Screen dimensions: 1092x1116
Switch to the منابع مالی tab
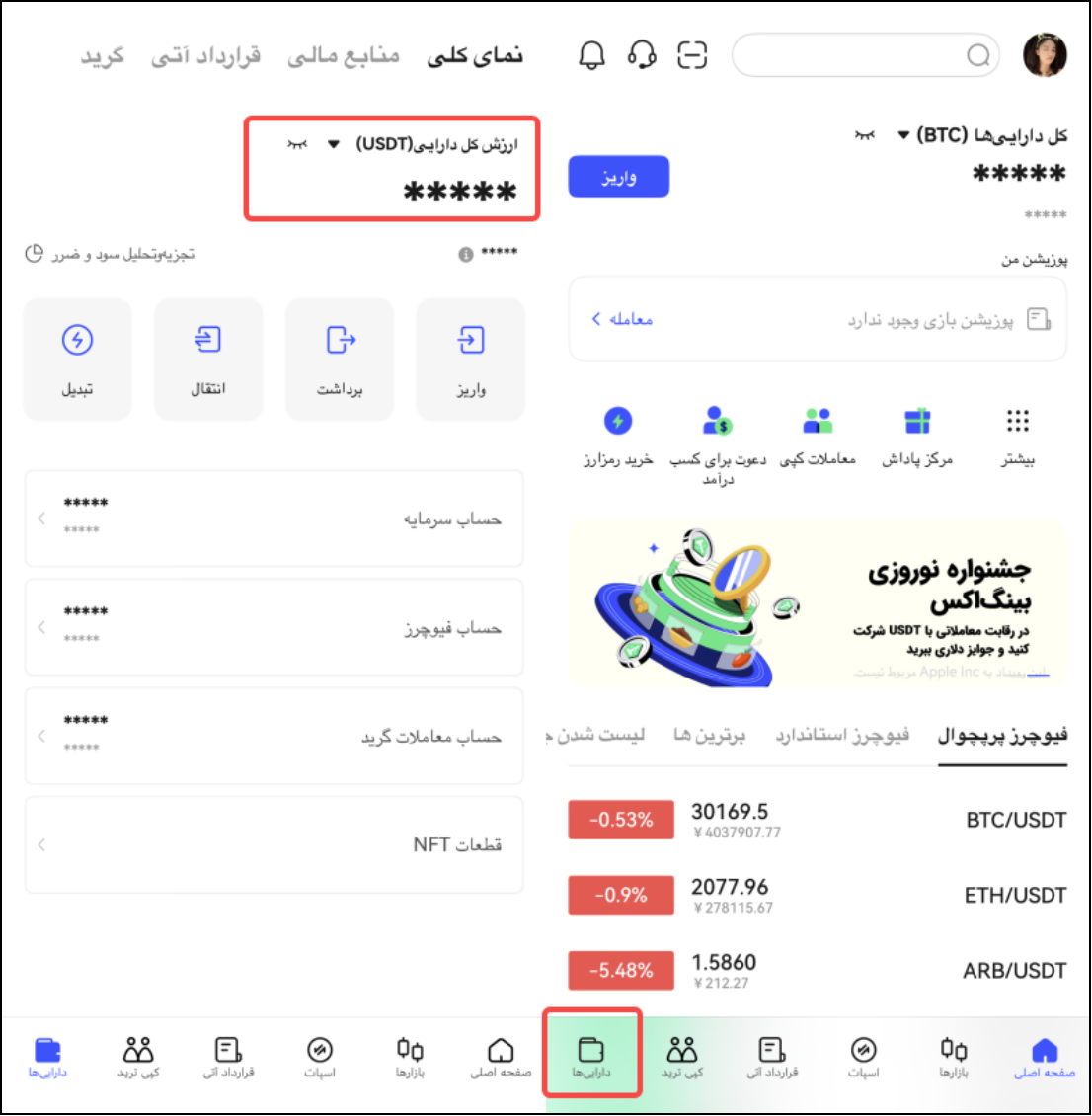(343, 55)
